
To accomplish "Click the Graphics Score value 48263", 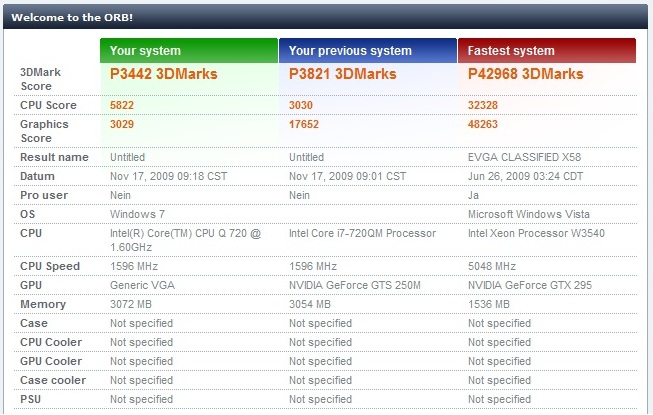I will tap(486, 124).
